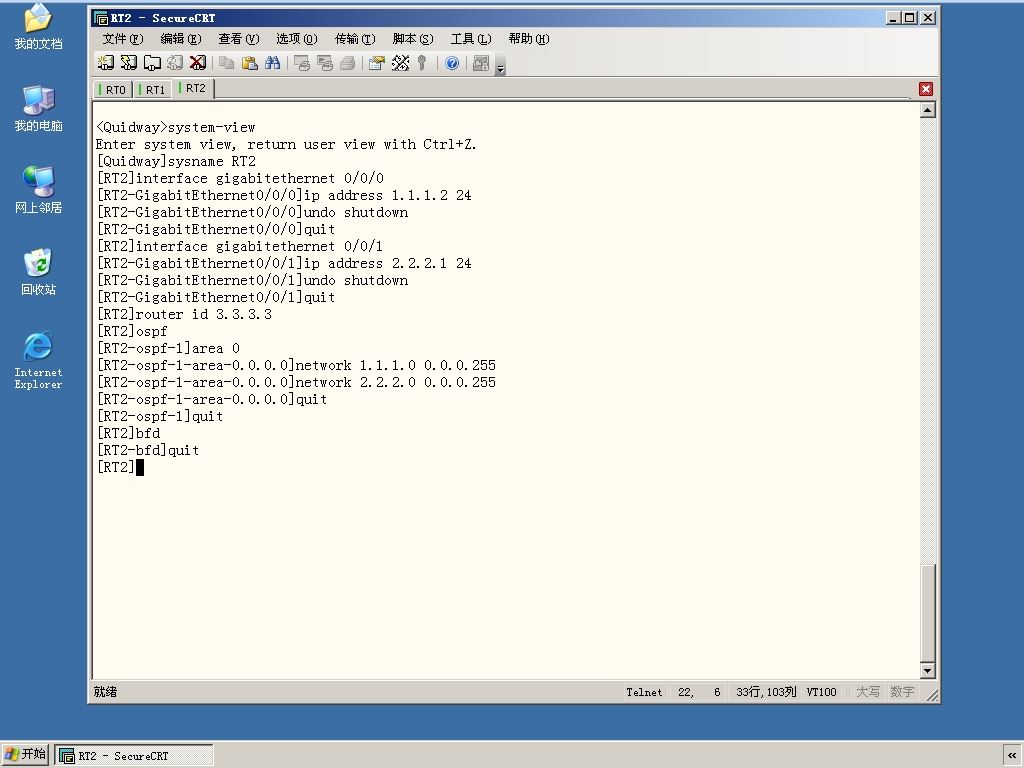
Task: Expand toolbar options dropdown arrow
Action: (x=500, y=68)
